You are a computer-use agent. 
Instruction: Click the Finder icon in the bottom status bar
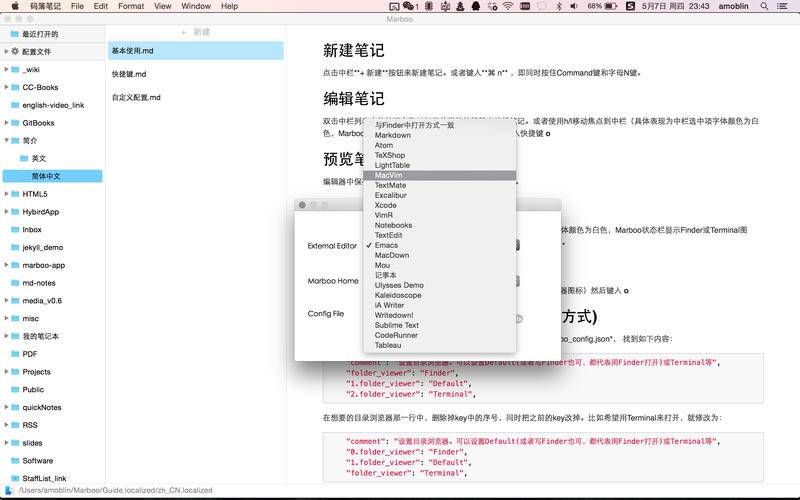8,490
